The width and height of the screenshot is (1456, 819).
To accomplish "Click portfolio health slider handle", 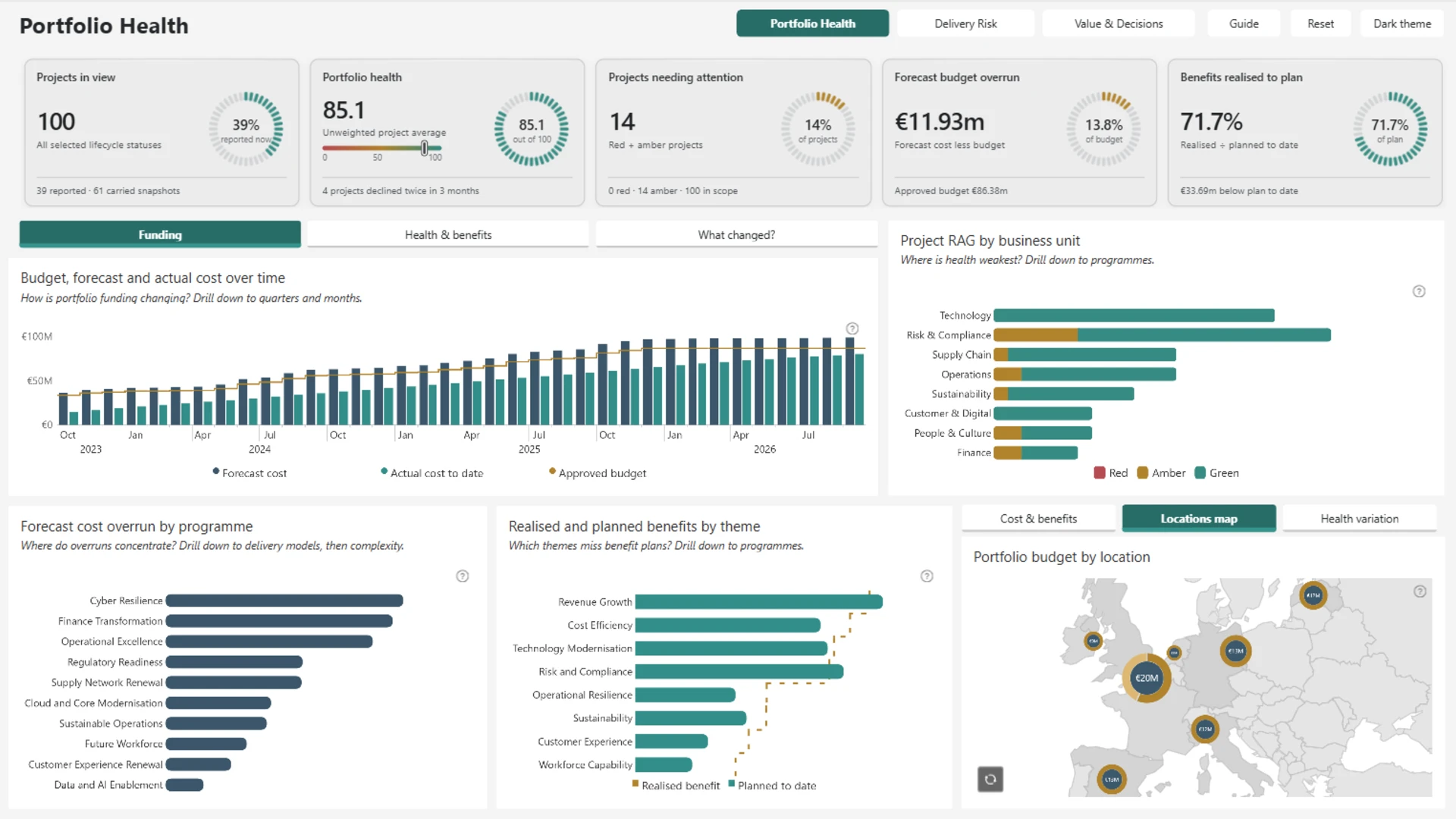I will point(425,148).
